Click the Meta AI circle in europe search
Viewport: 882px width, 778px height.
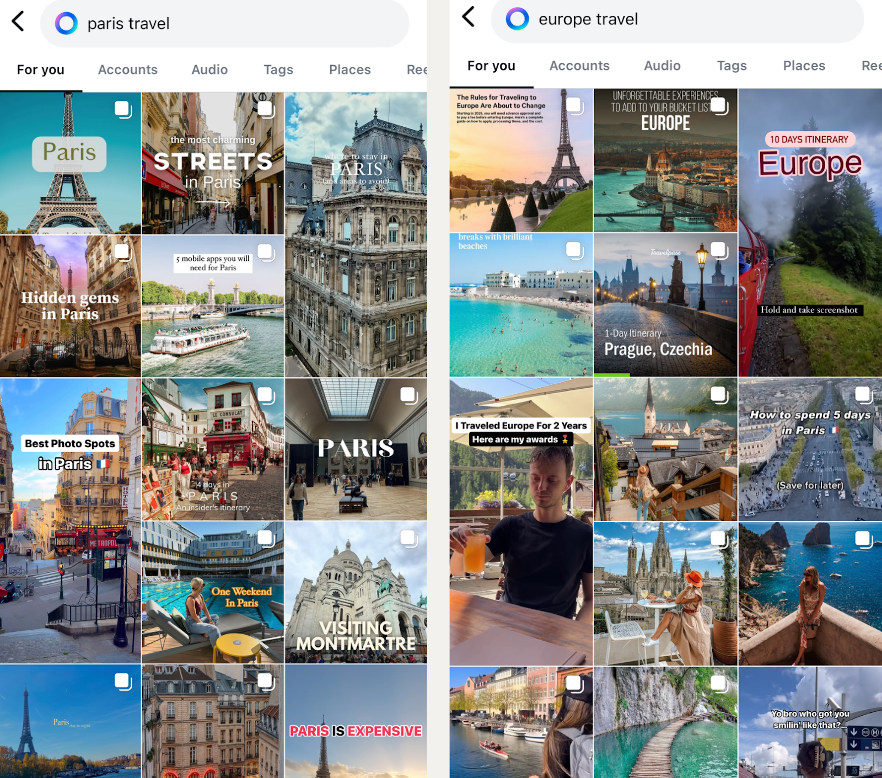(x=517, y=19)
